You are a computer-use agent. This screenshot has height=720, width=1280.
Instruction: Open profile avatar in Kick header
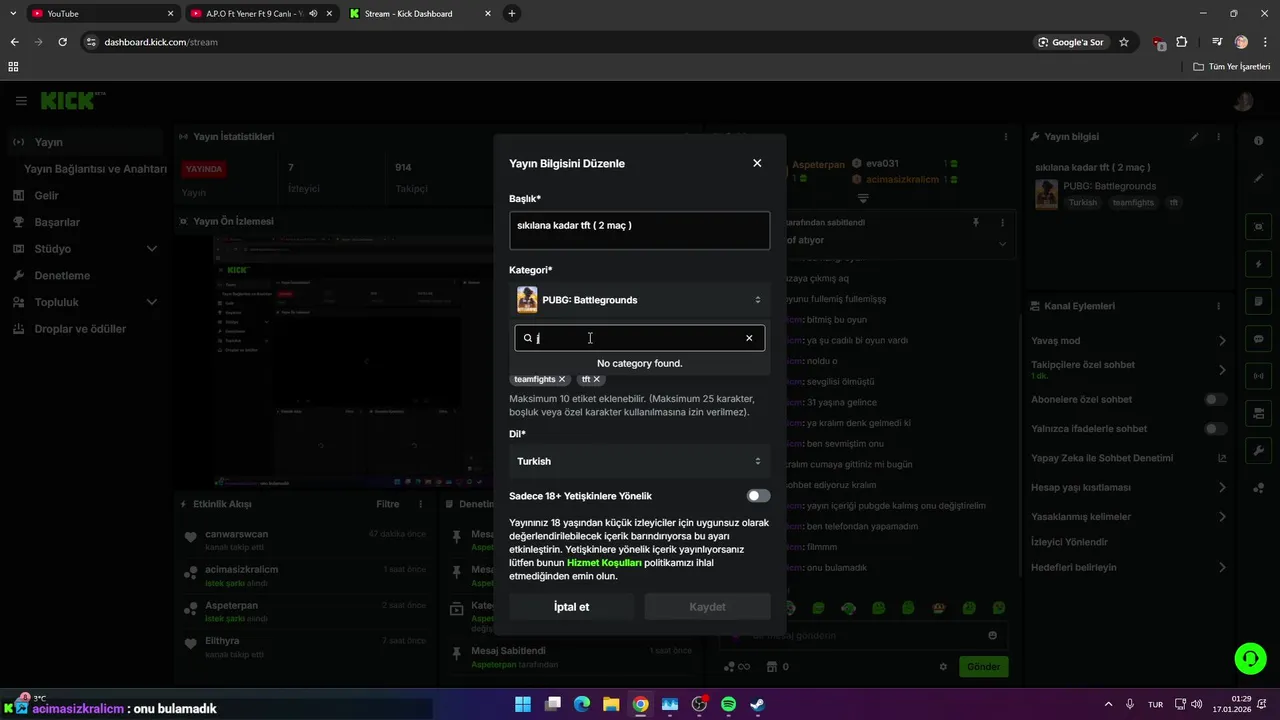[1243, 101]
